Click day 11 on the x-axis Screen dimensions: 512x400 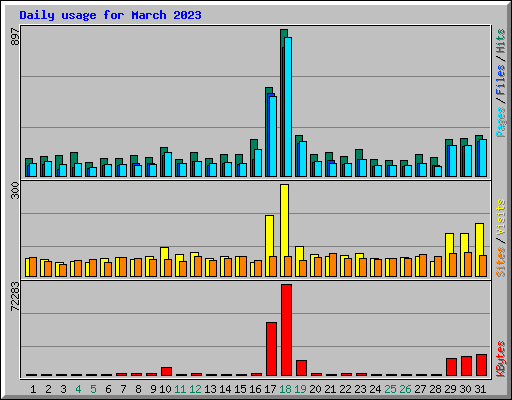click(180, 389)
